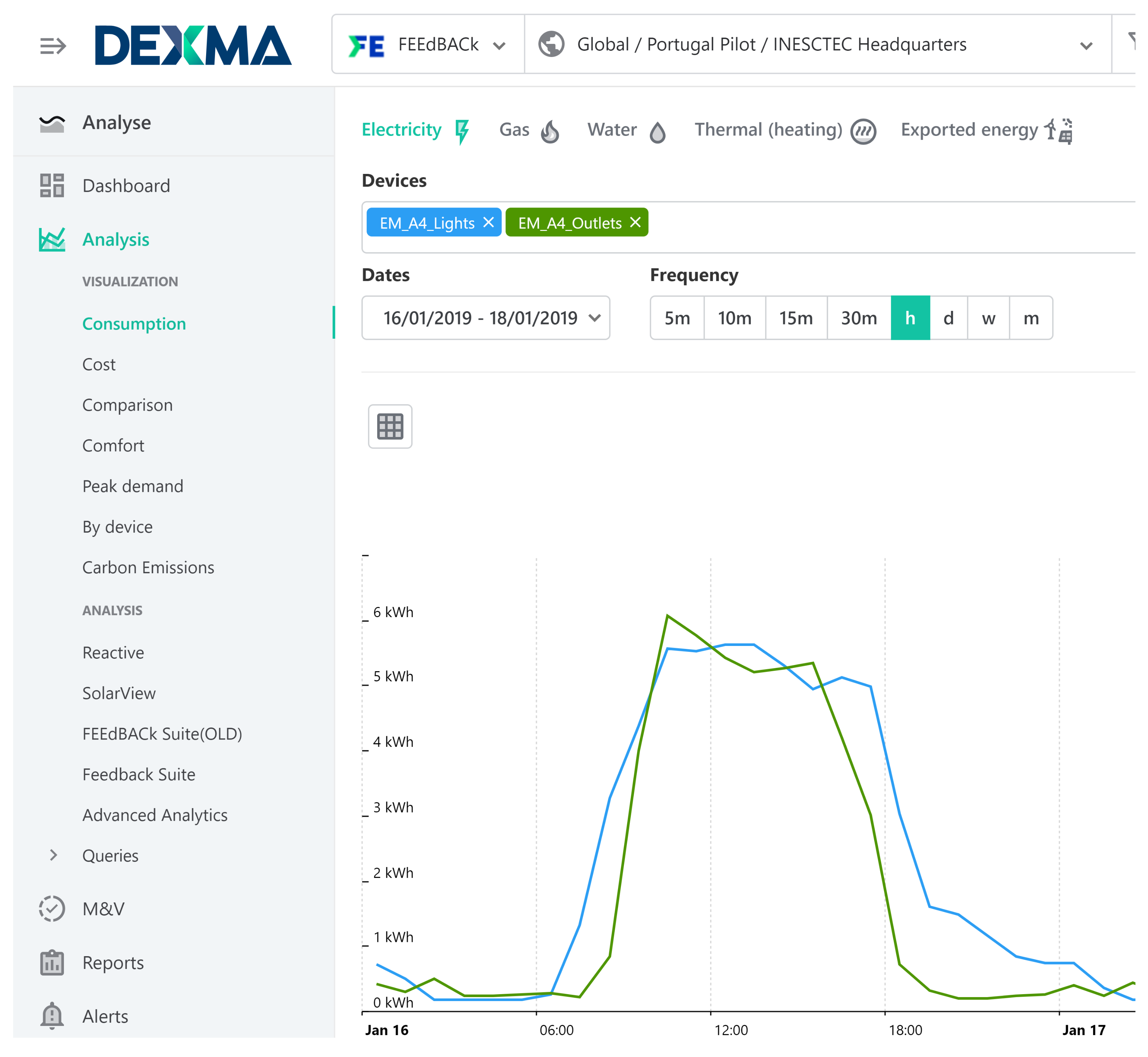This screenshot has height=1057, width=1148.
Task: Click the Alerts bell icon
Action: (52, 1016)
